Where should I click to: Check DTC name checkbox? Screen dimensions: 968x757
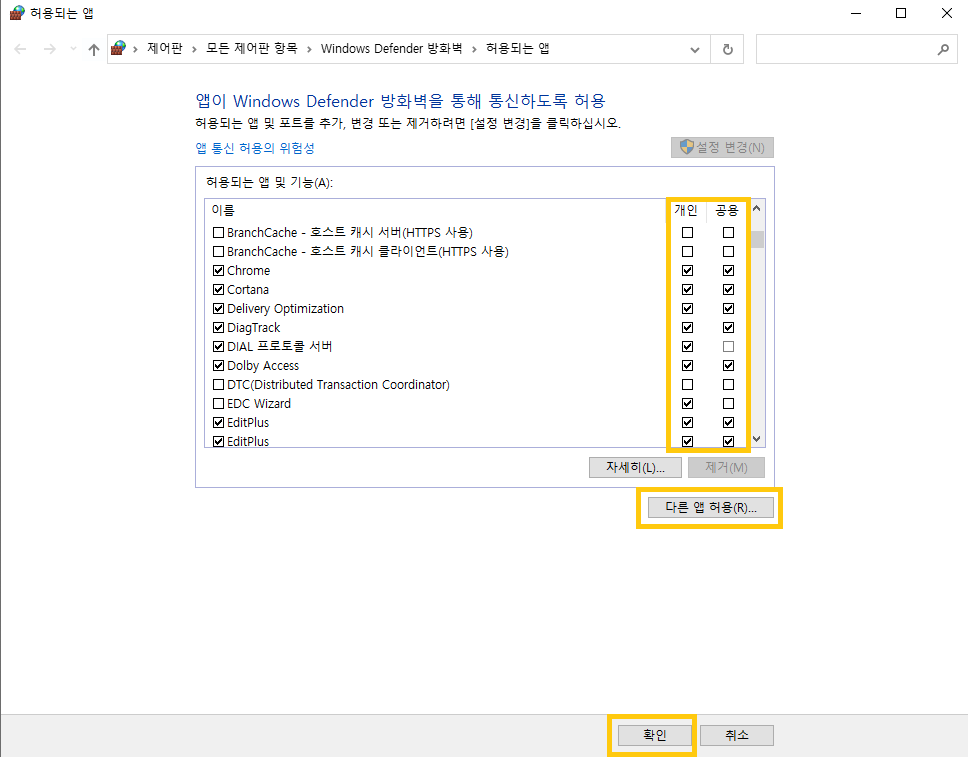point(218,385)
